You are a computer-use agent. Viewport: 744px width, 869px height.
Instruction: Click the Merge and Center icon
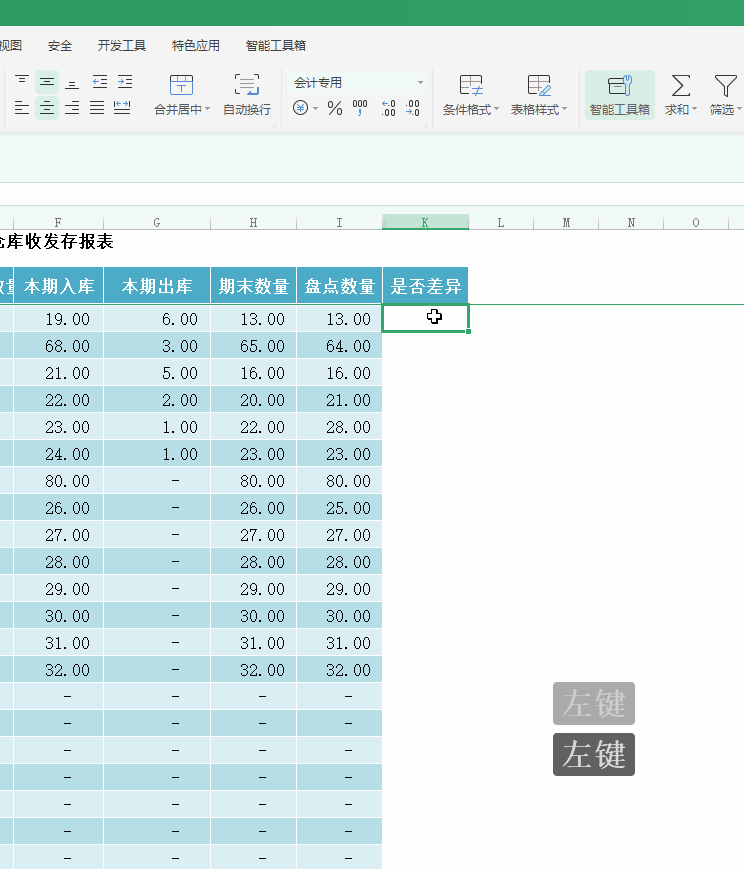[181, 85]
